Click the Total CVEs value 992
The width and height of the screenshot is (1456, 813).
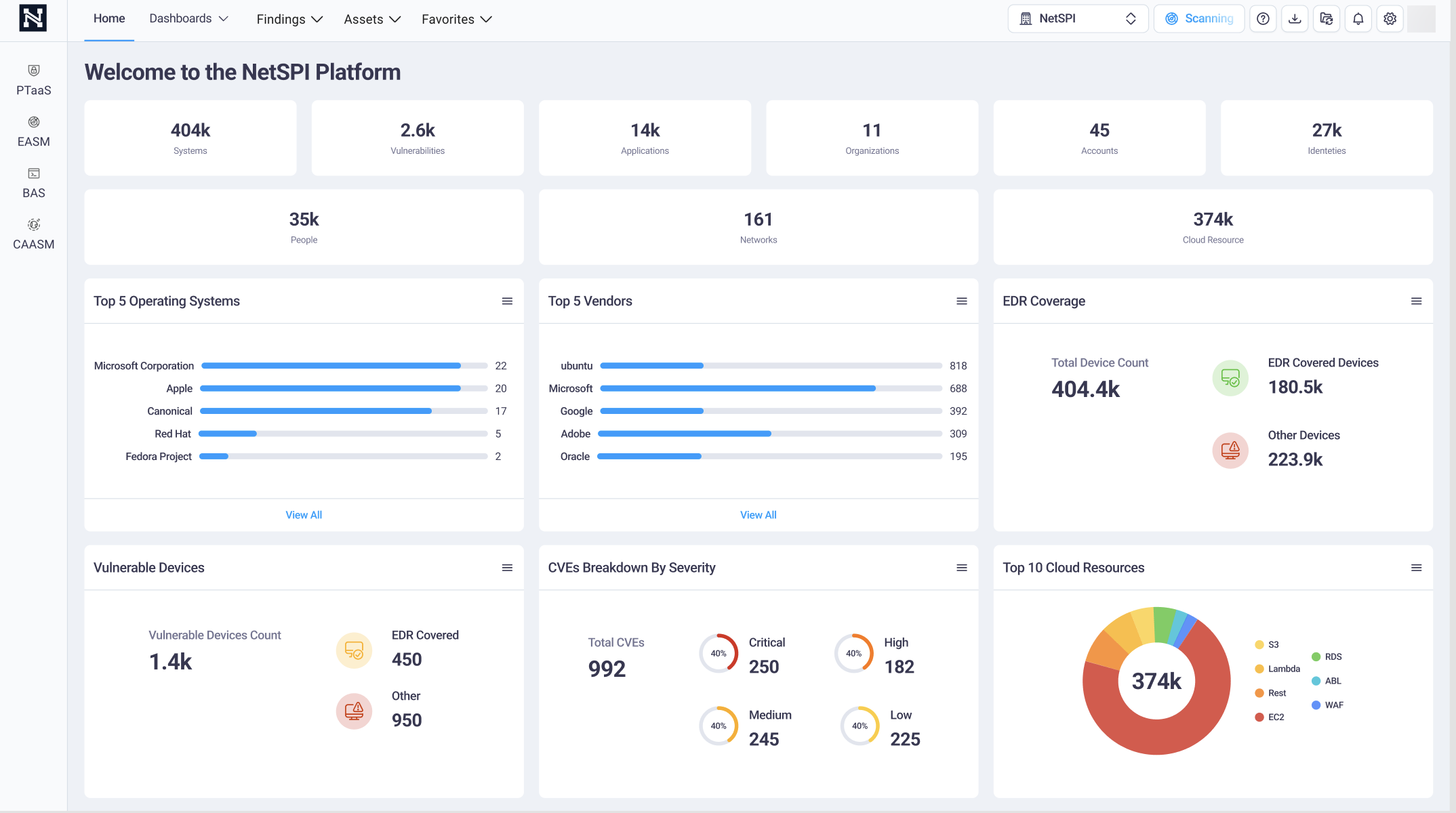(x=607, y=669)
